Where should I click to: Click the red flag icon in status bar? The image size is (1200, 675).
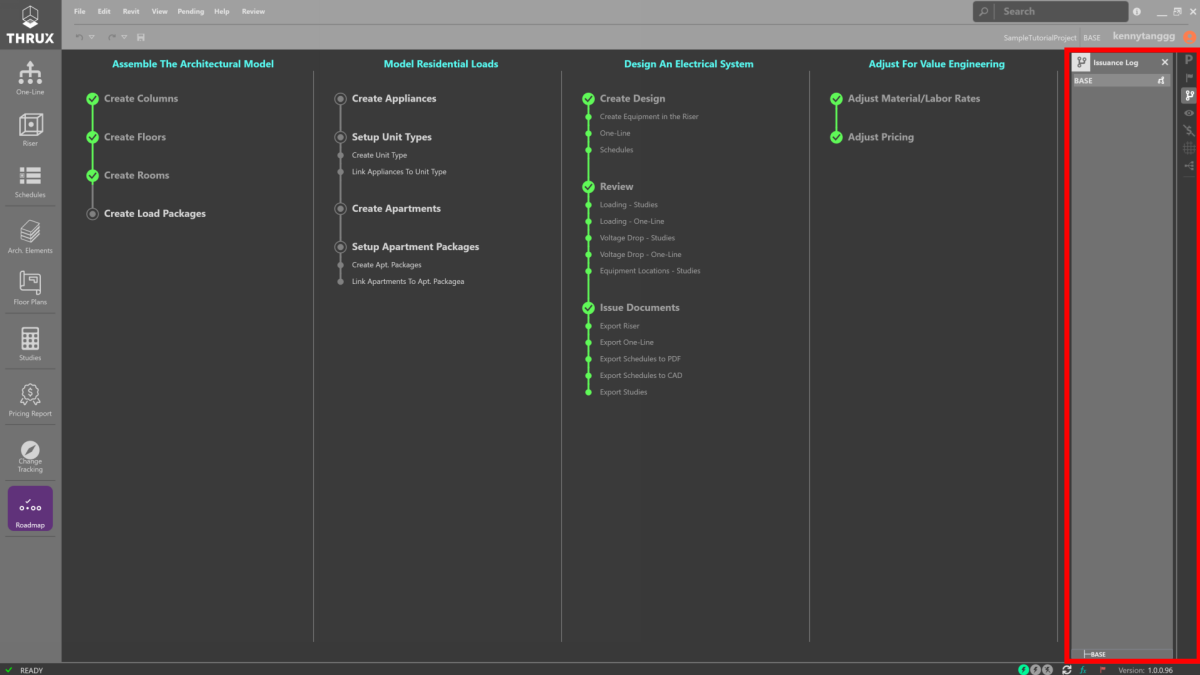click(x=1102, y=669)
